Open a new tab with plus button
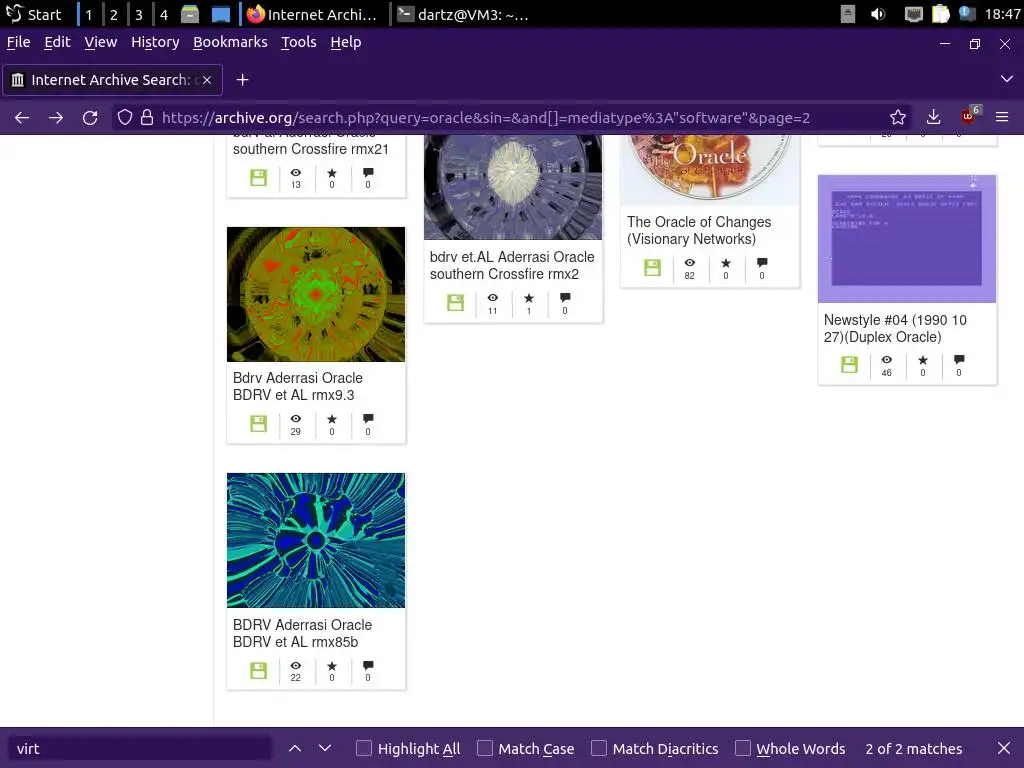This screenshot has width=1024, height=768. click(x=242, y=80)
